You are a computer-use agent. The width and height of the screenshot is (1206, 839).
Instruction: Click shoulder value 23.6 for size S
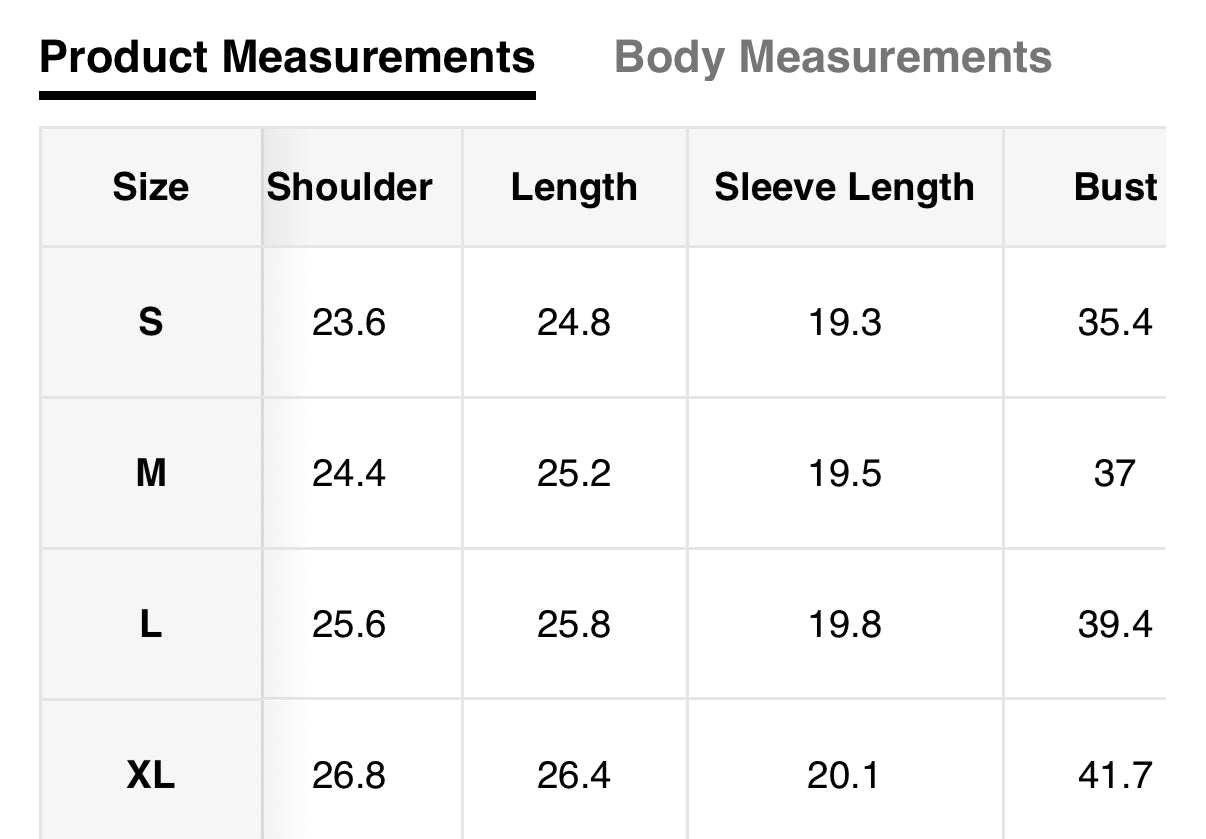[349, 322]
